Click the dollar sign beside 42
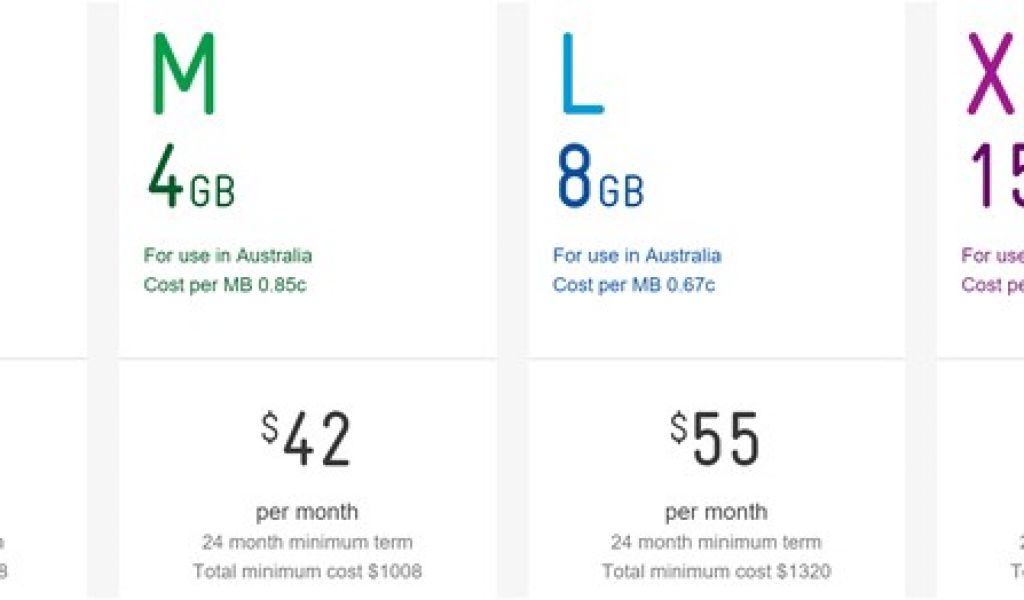The image size is (1024, 600). 269,428
